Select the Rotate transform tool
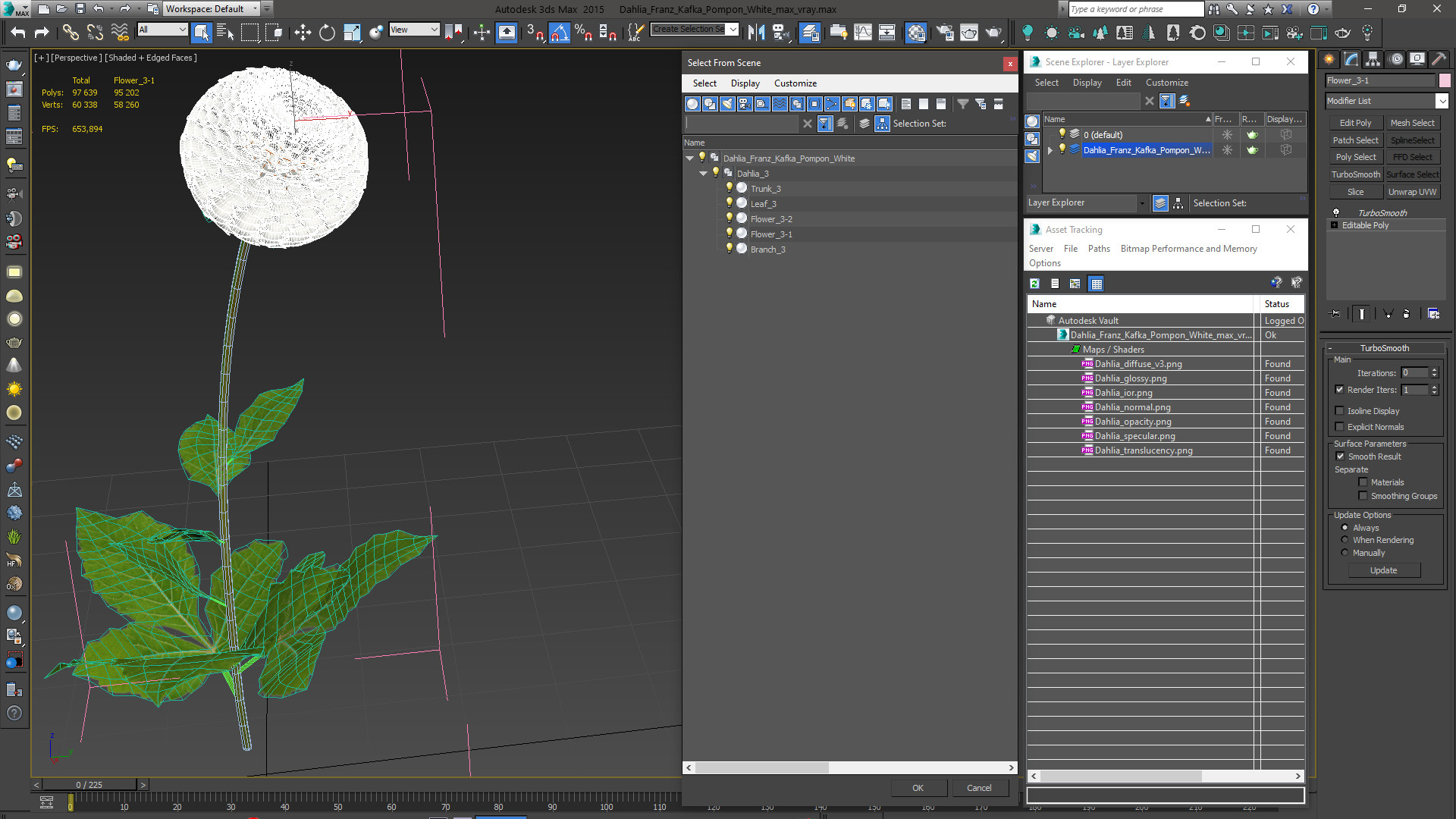Image resolution: width=1456 pixels, height=819 pixels. (x=327, y=32)
